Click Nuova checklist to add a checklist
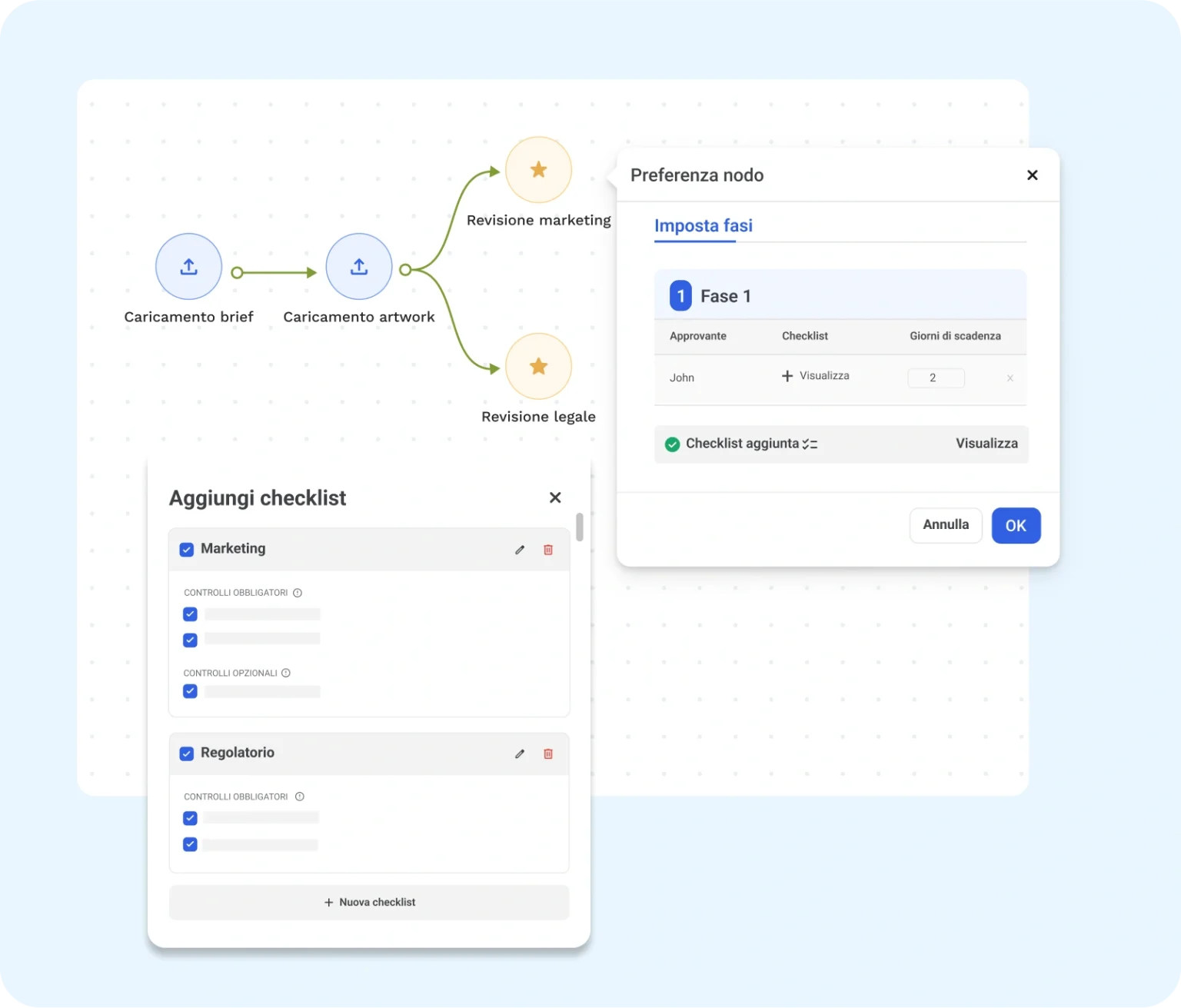 369,902
